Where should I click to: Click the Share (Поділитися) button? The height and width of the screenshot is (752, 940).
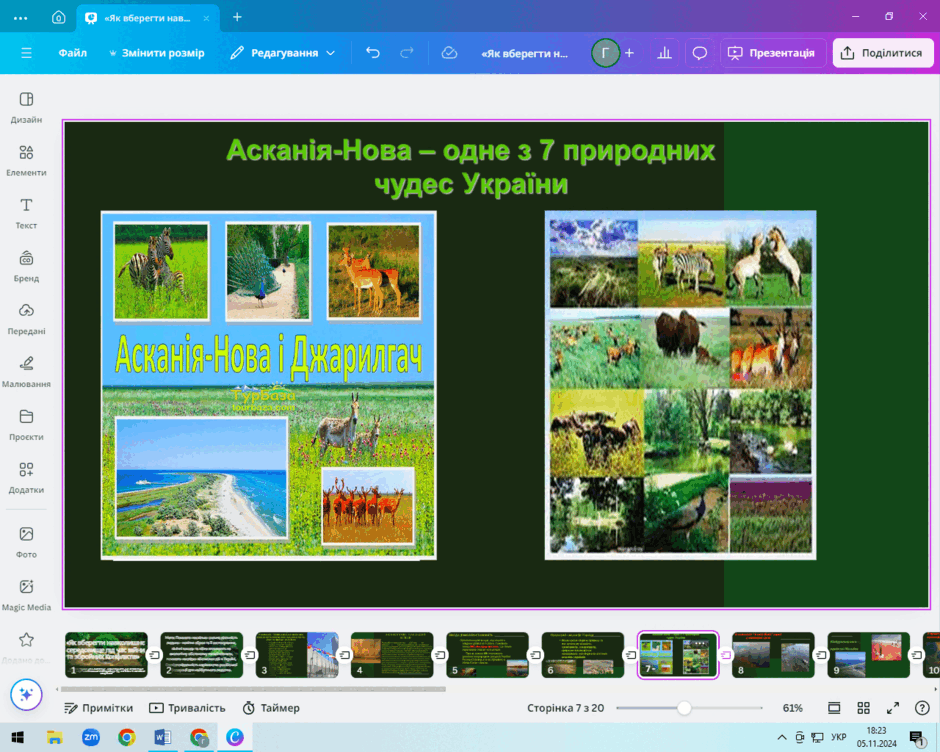click(x=884, y=53)
